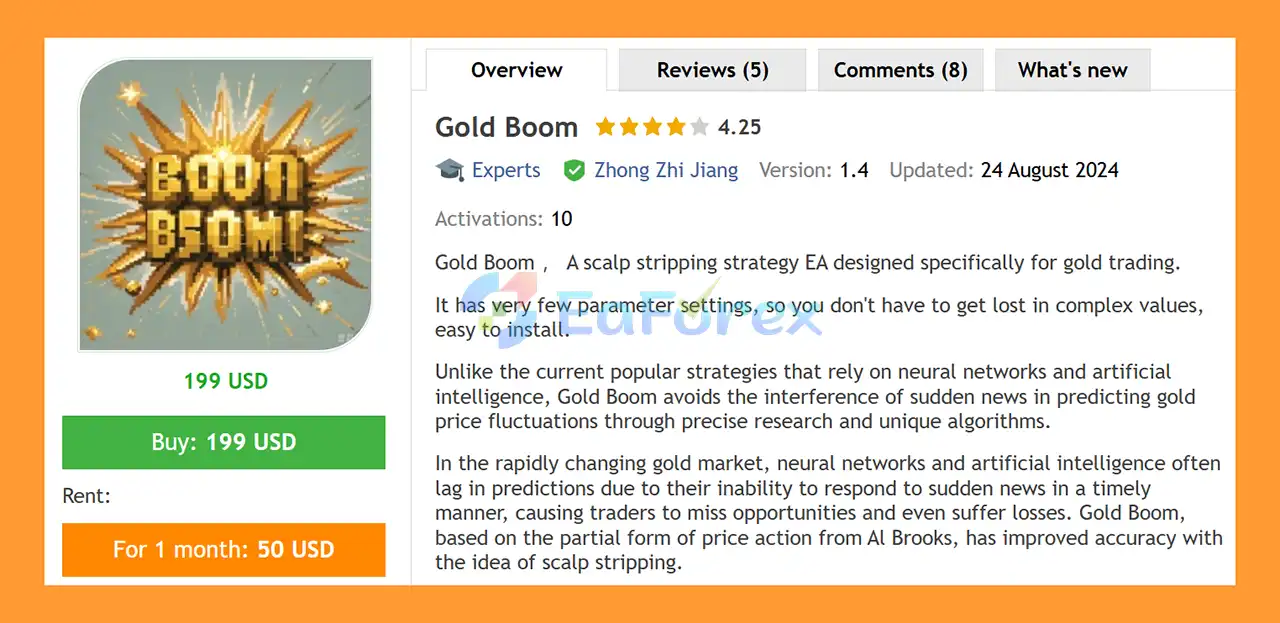Show the What's new tab
Screen dimensions: 1280x623
coord(1072,70)
